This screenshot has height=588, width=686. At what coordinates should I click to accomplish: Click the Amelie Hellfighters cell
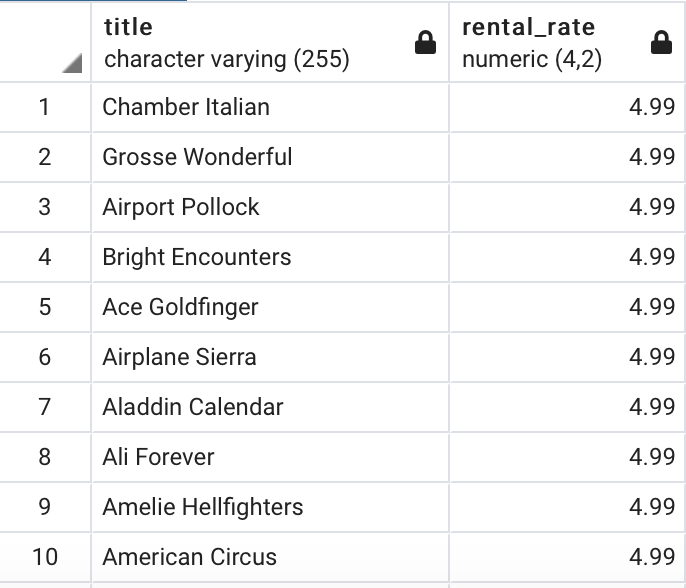(270, 507)
